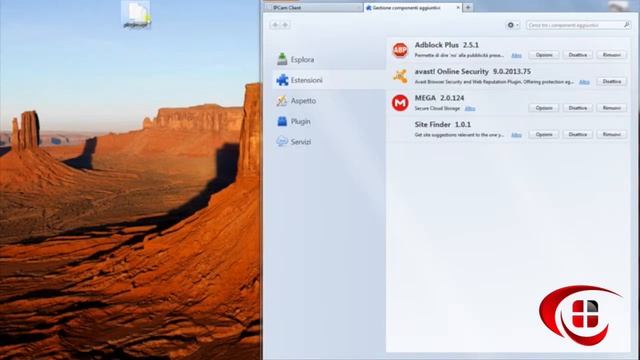Click the Altro link for MEGA
The image size is (640, 360).
[470, 109]
